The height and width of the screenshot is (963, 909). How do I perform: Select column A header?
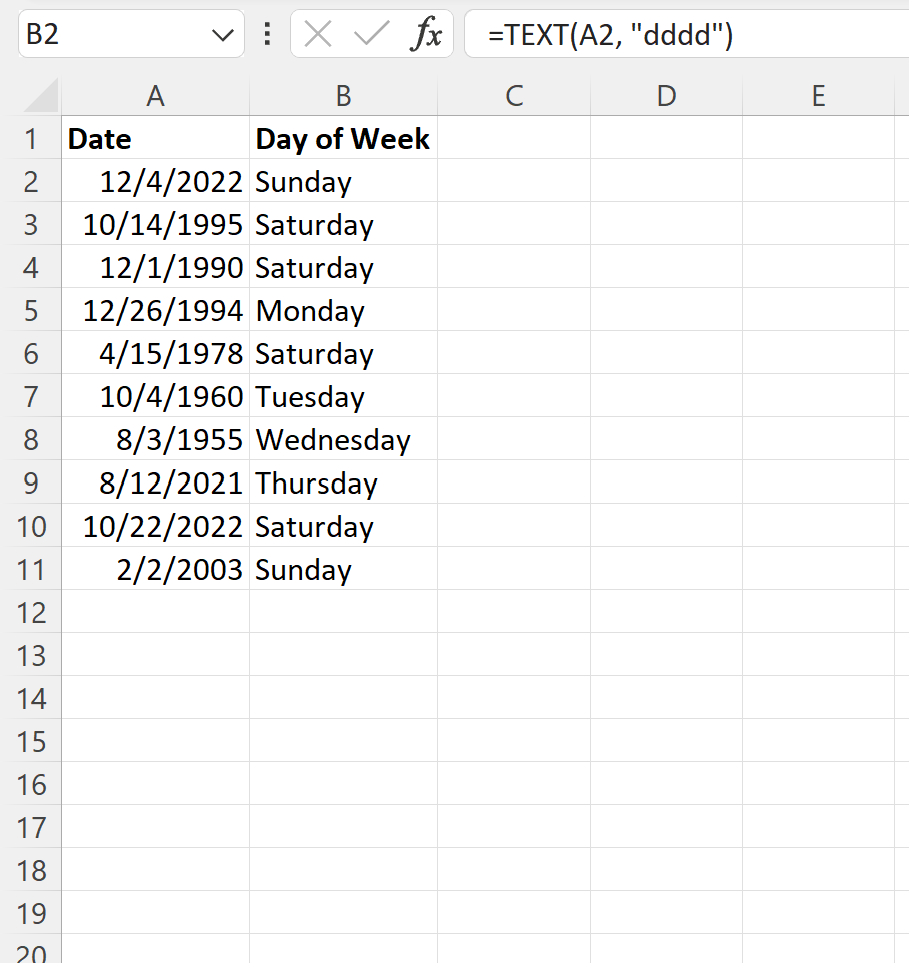click(155, 96)
